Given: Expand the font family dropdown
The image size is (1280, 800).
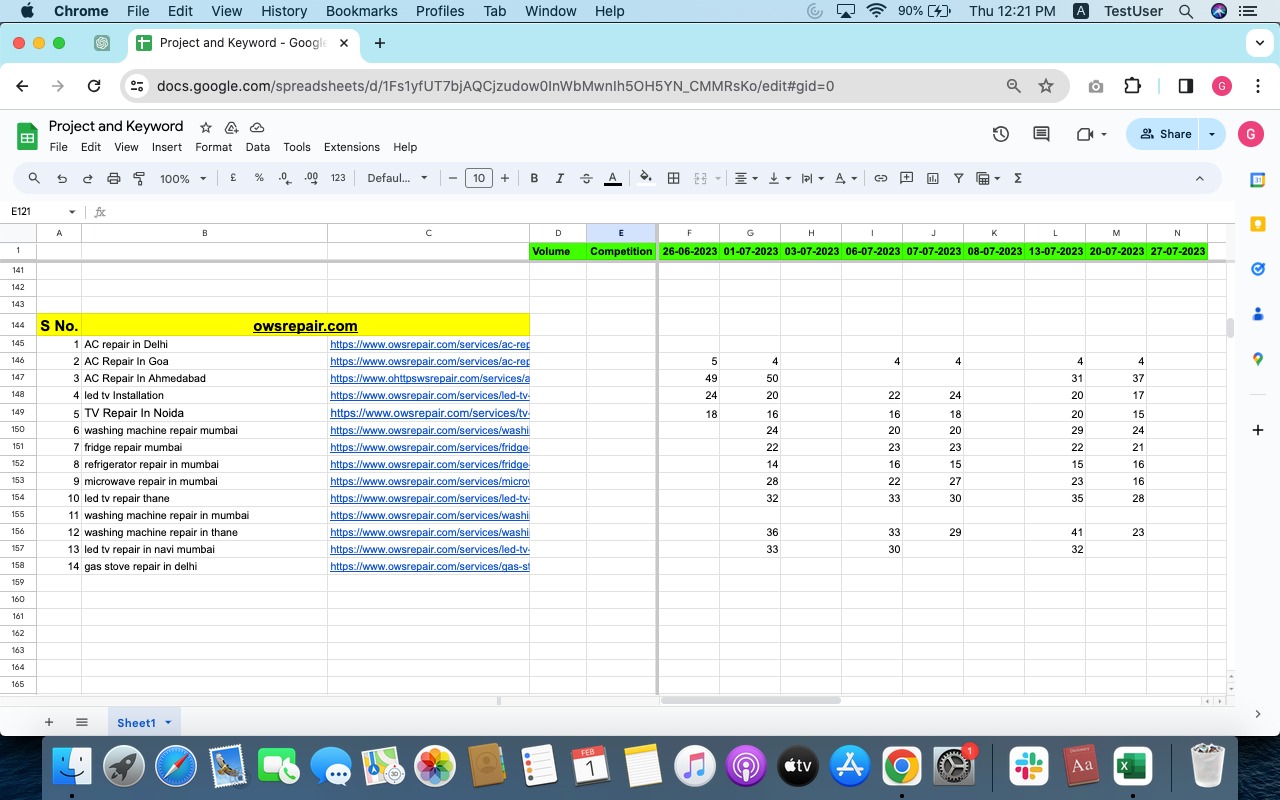Looking at the screenshot, I should (x=397, y=178).
